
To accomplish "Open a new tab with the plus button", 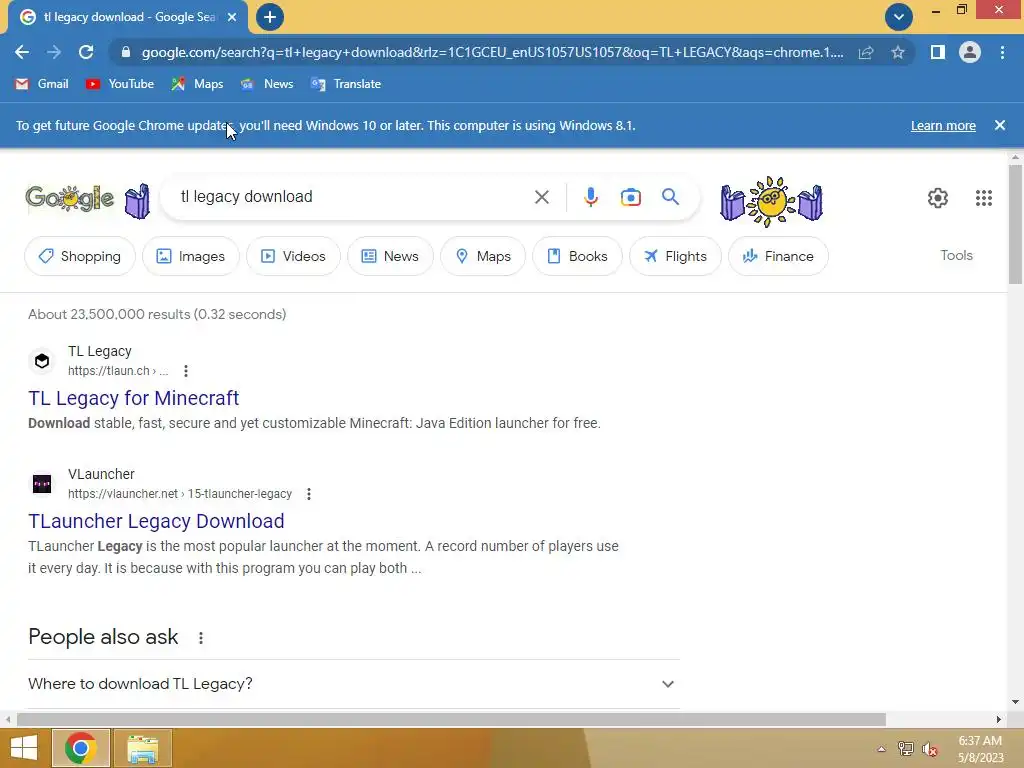I will point(270,17).
